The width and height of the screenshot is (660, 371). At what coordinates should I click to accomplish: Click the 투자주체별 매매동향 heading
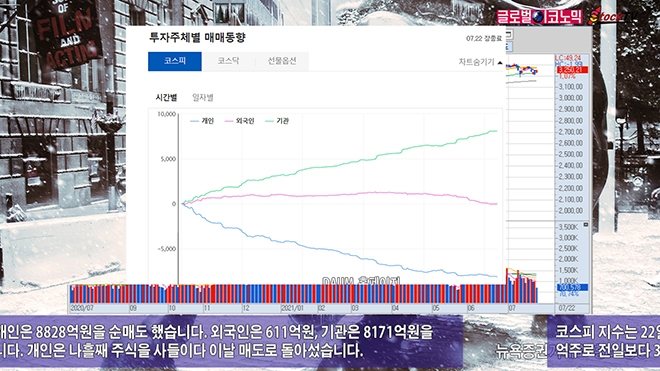197,38
